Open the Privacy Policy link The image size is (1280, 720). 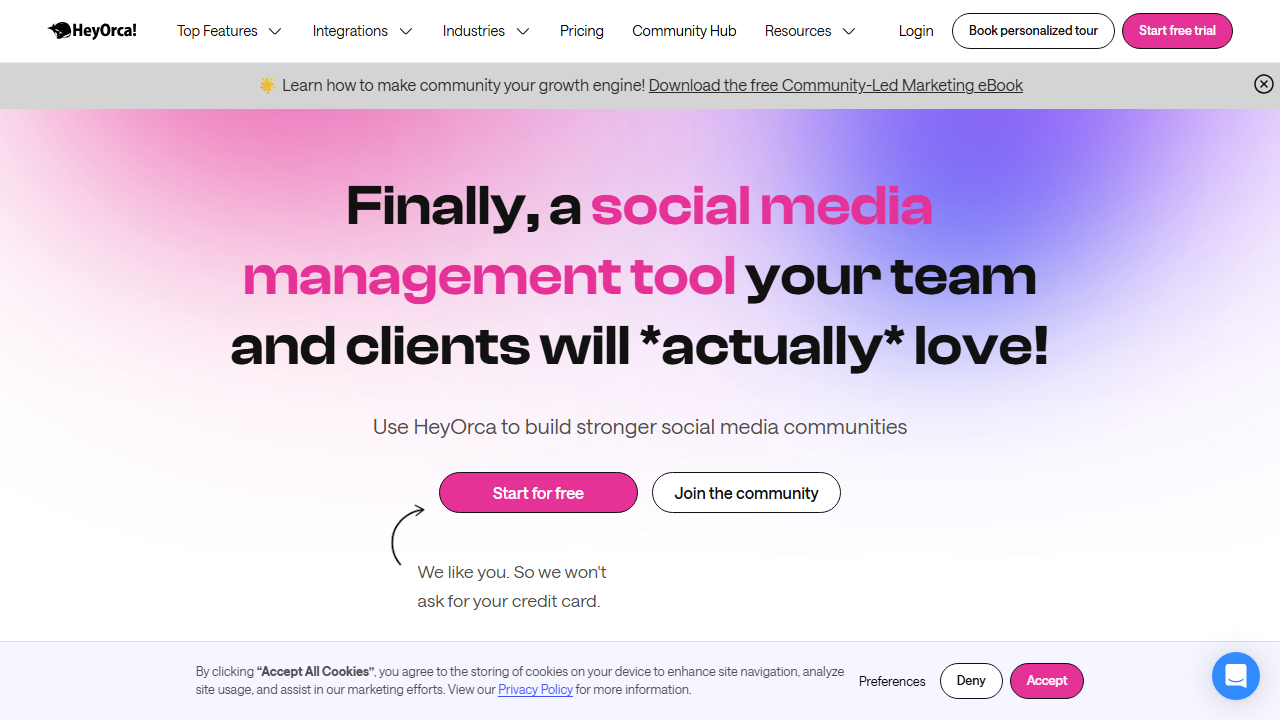[535, 690]
